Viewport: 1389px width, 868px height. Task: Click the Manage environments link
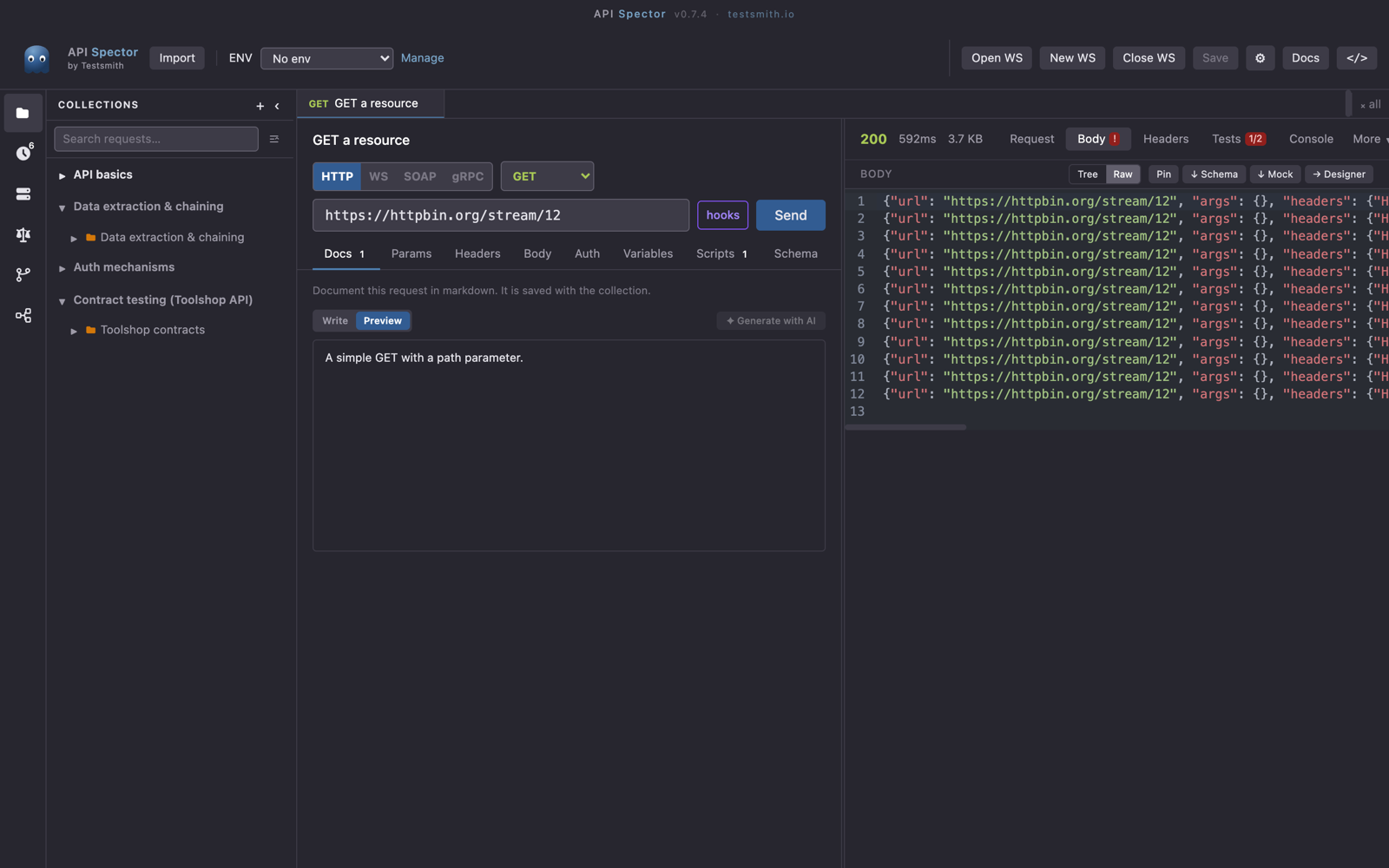point(423,58)
